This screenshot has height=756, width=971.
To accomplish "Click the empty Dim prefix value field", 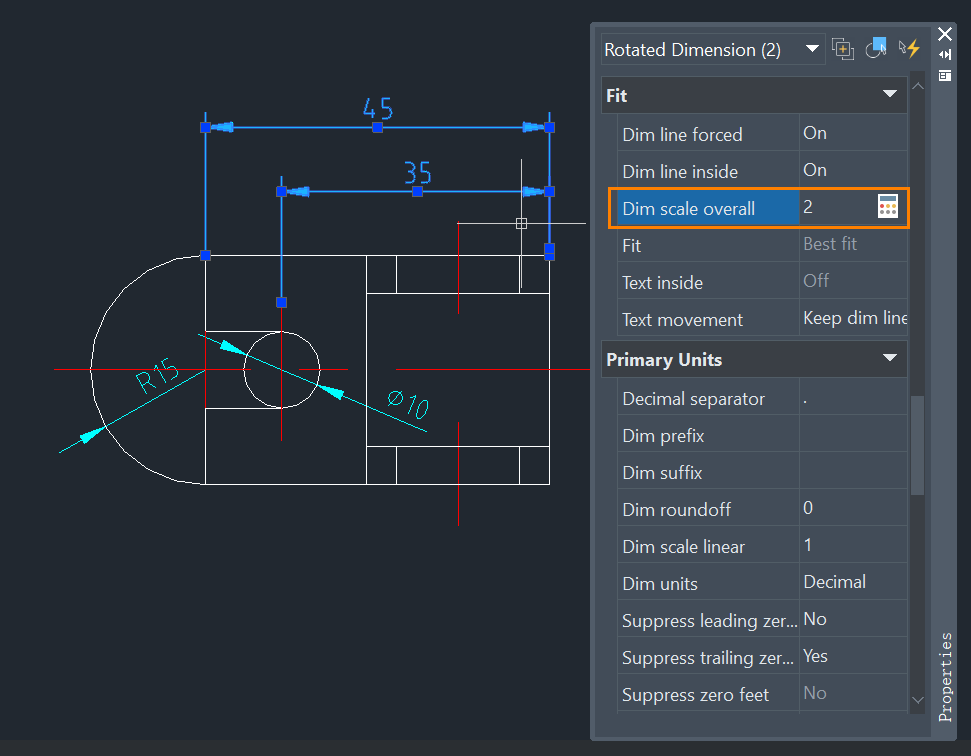I will pos(853,435).
